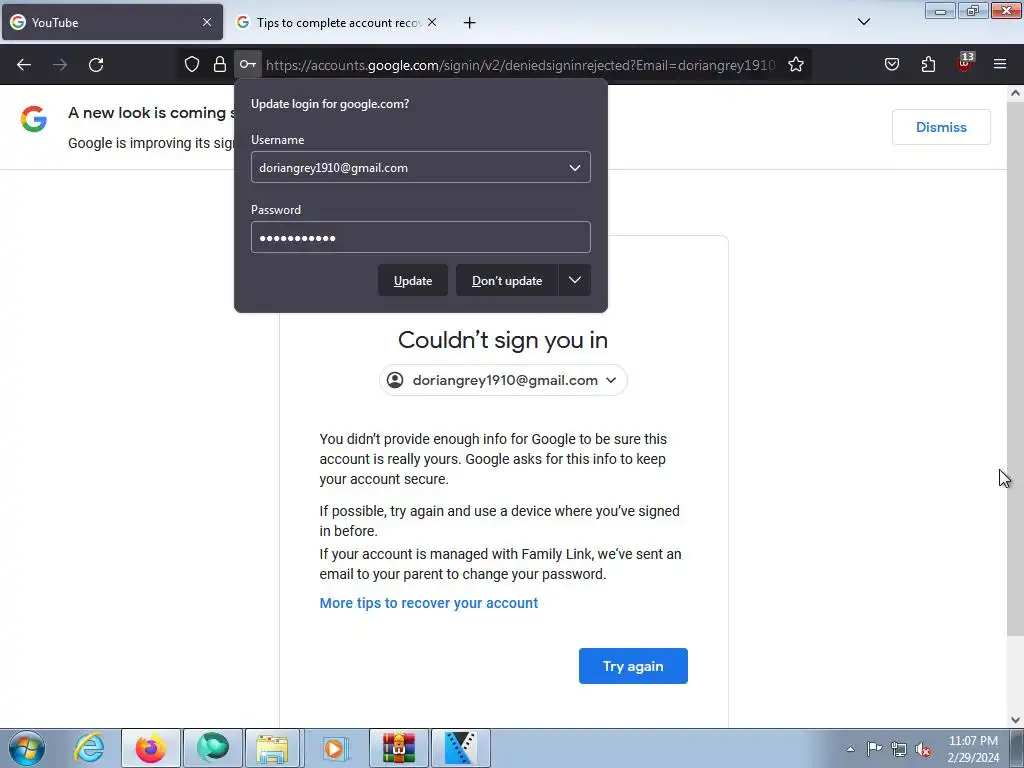Screen dimensions: 1024x768
Task: Click the page scrollbar up arrow
Action: 1015,93
